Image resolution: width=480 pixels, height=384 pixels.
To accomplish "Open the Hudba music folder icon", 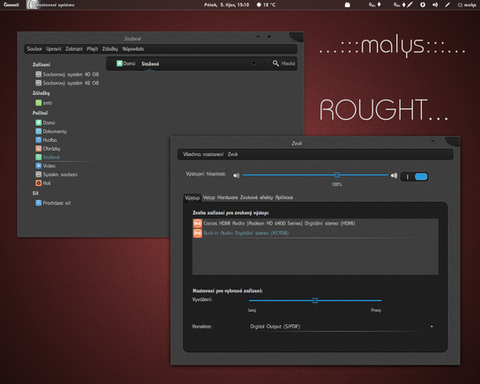I will coord(39,140).
